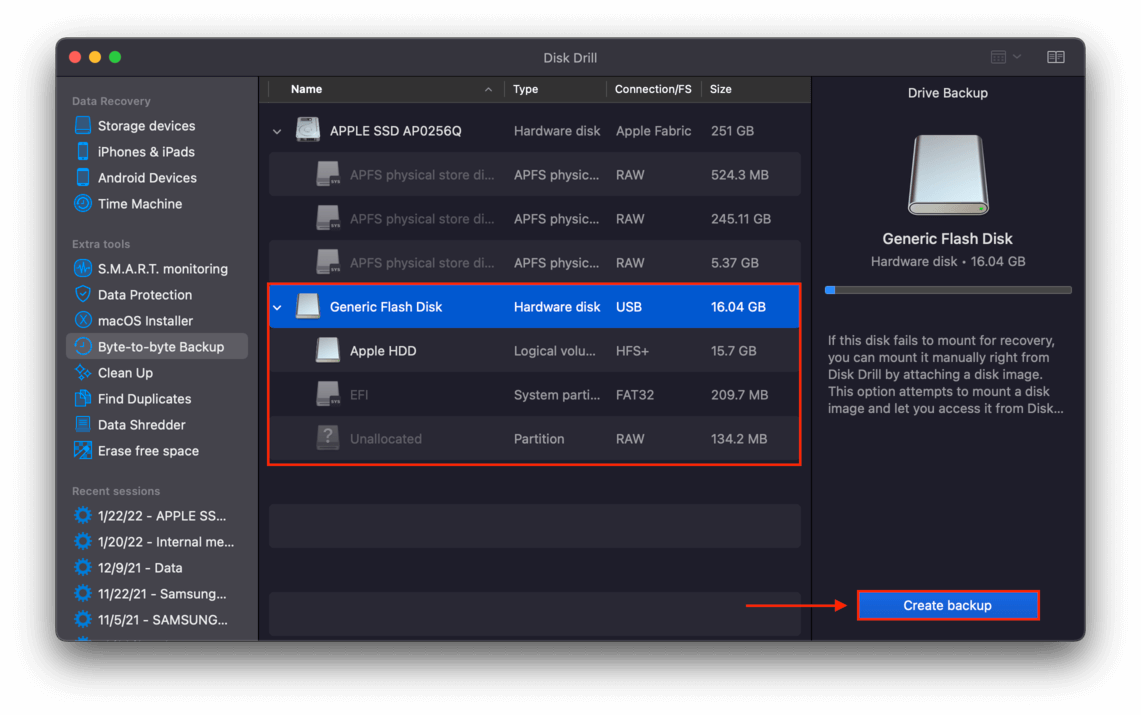
Task: Click gear icon of 12/9/21 Data session
Action: [x=83, y=567]
